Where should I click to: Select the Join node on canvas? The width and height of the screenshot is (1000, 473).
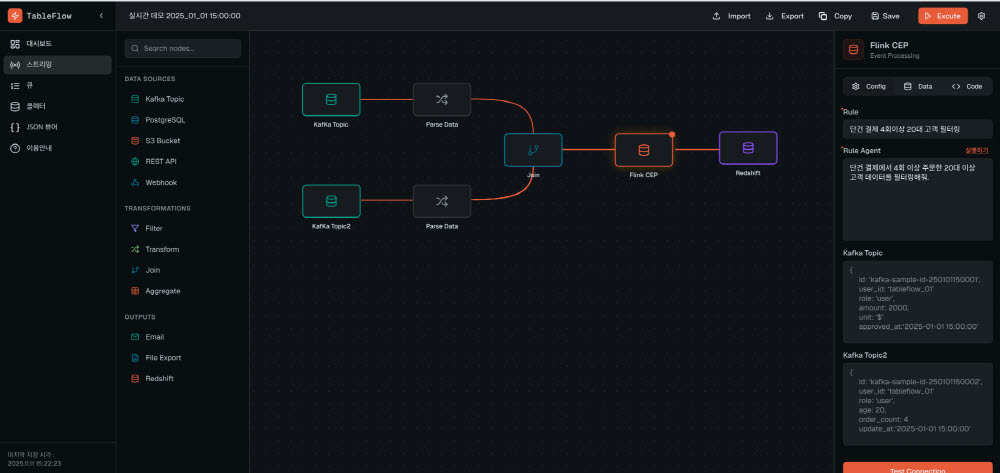pyautogui.click(x=533, y=150)
